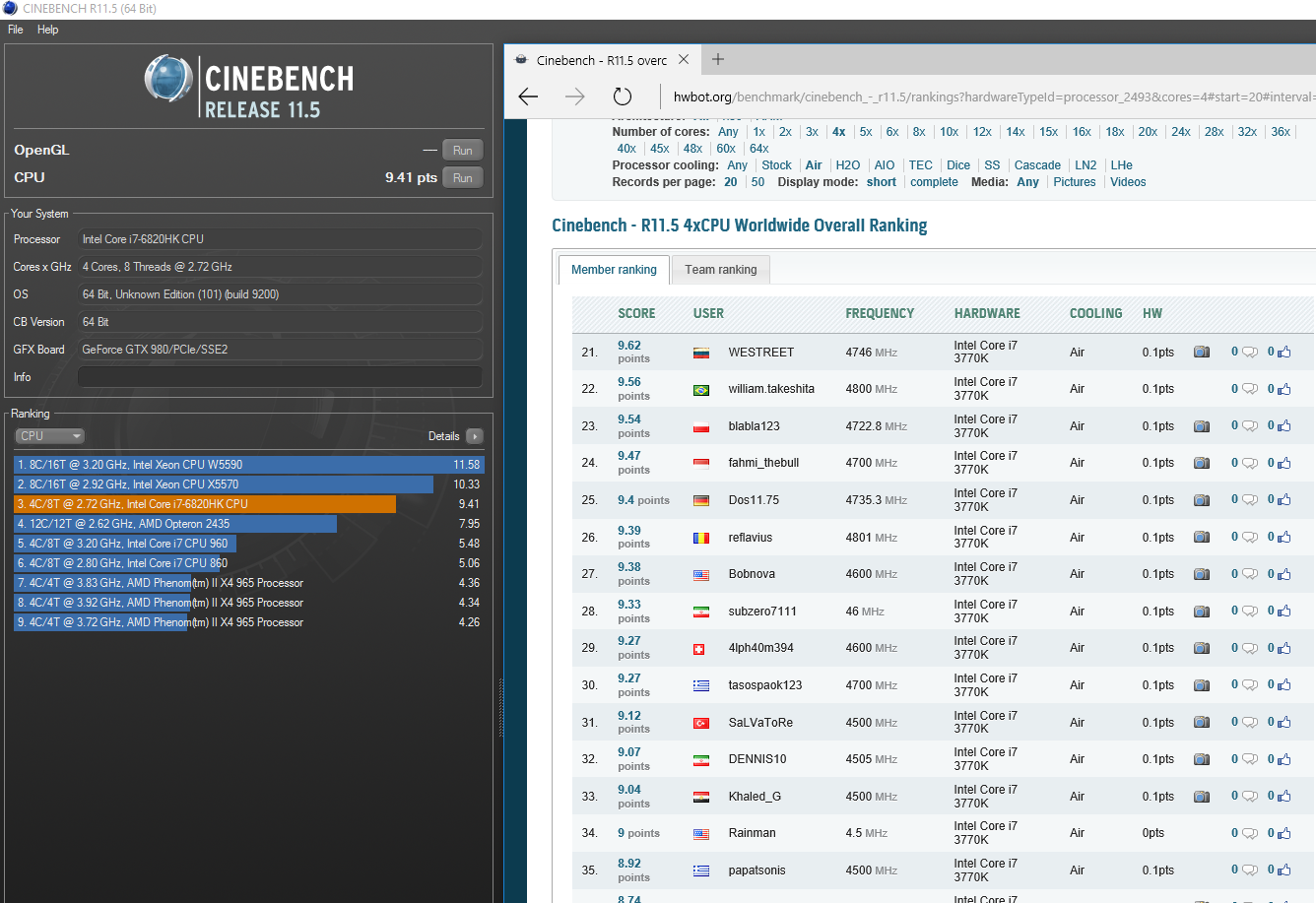Viewport: 1316px width, 903px height.
Task: Switch to the Team ranking tab
Action: (x=721, y=270)
